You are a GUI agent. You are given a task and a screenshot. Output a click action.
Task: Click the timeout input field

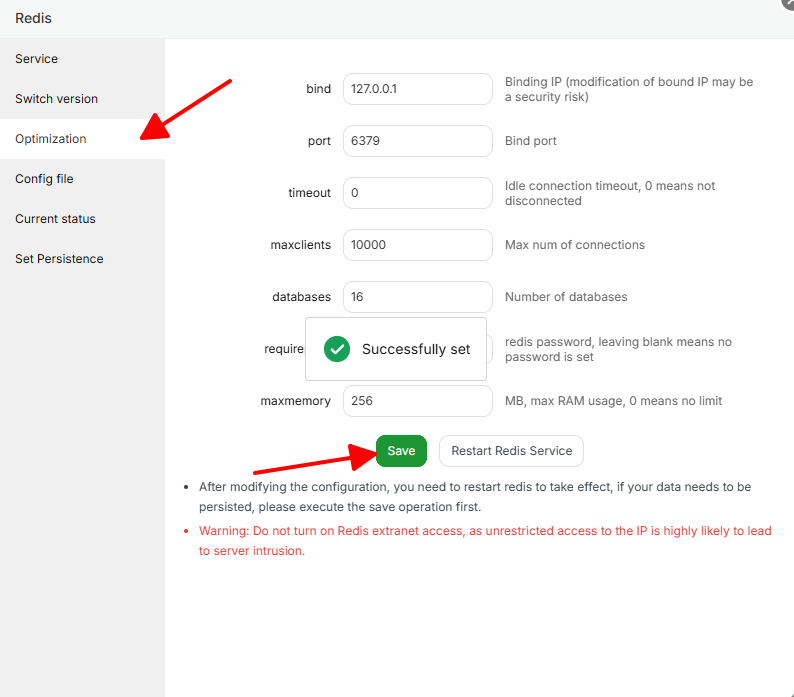(x=417, y=193)
